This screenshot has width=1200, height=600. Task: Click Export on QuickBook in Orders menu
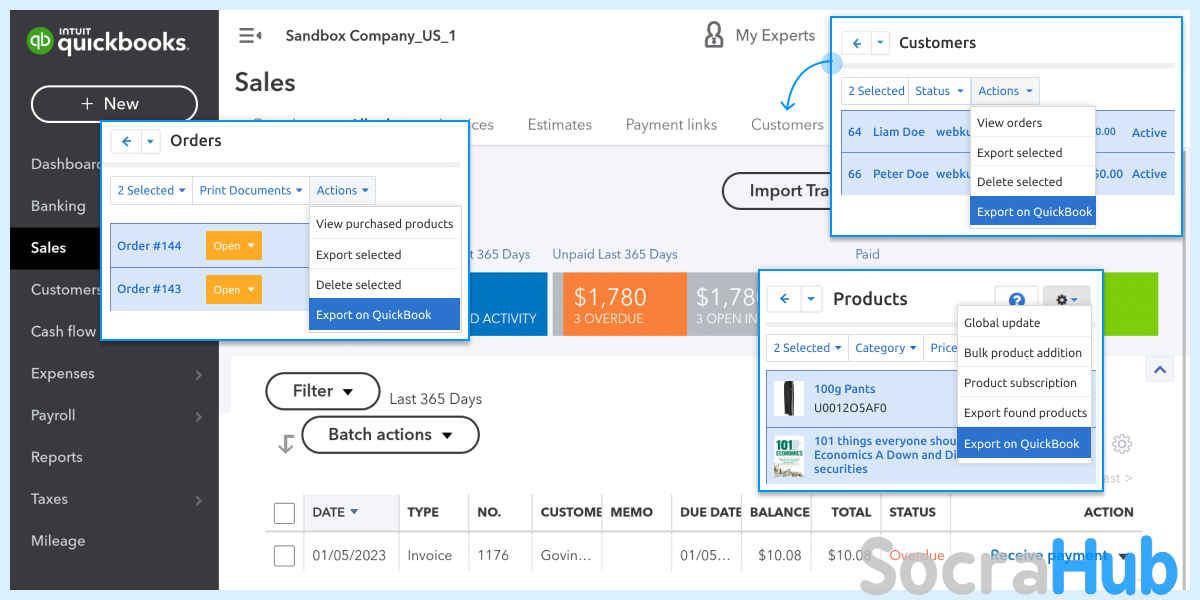(385, 315)
